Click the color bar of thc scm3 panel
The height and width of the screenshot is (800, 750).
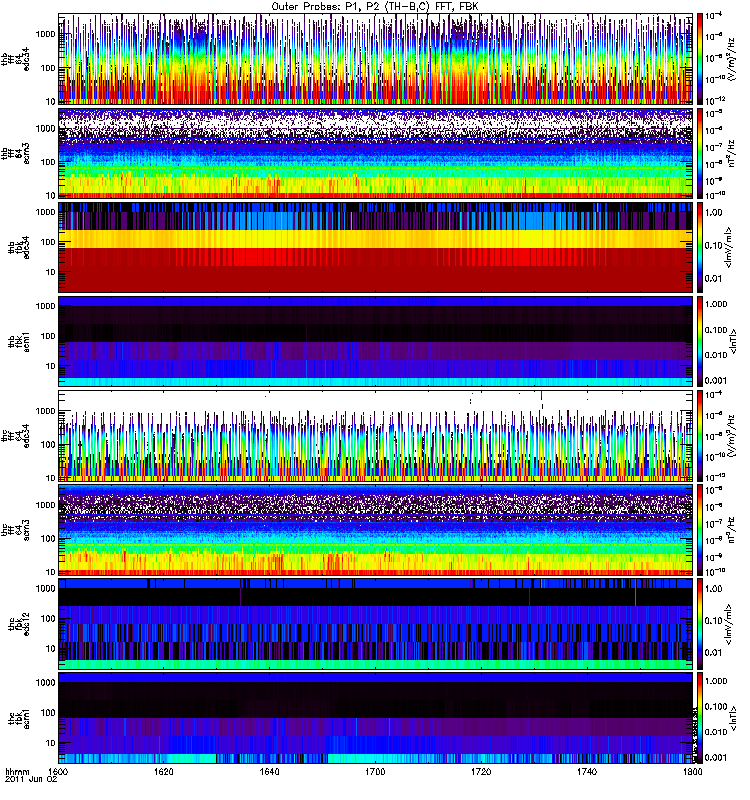[x=701, y=529]
